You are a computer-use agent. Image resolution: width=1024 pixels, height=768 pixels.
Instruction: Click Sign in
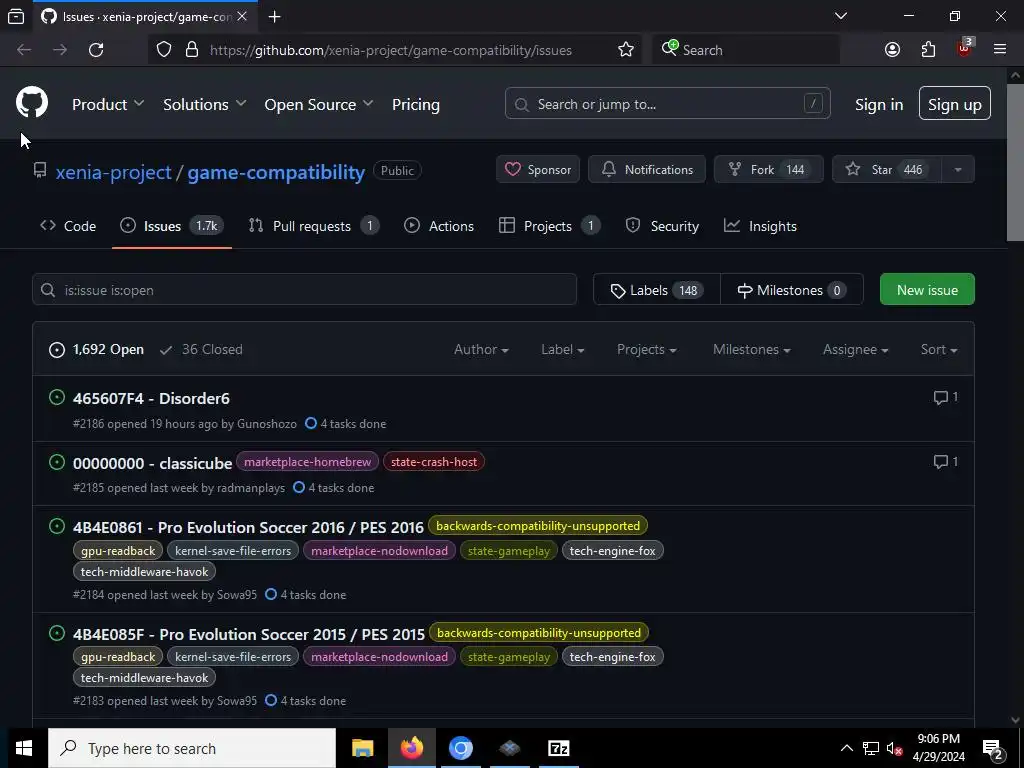click(x=879, y=104)
